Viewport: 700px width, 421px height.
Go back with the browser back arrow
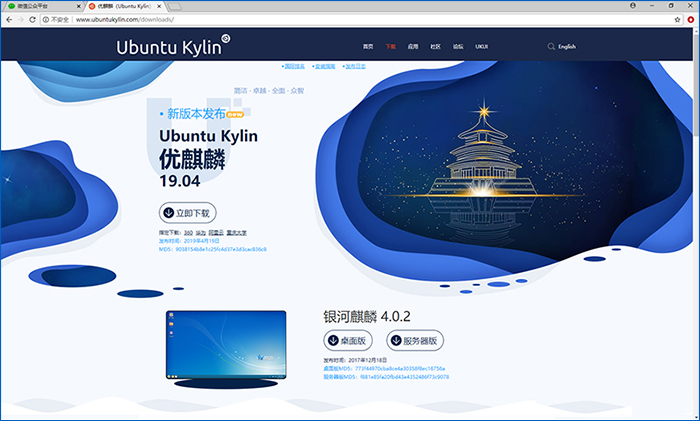pos(9,20)
